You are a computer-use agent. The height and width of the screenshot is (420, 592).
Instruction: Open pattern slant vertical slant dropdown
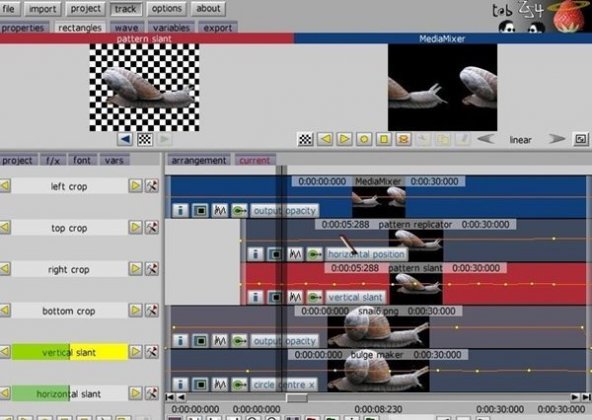point(356,297)
